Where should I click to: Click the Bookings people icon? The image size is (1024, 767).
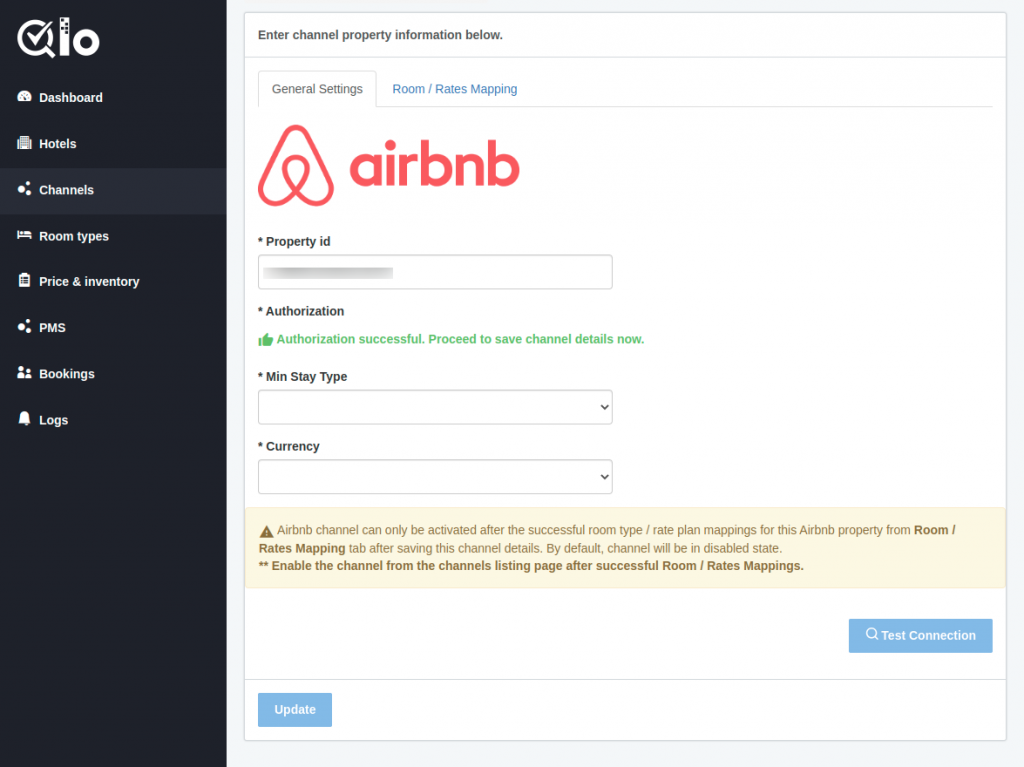(24, 372)
